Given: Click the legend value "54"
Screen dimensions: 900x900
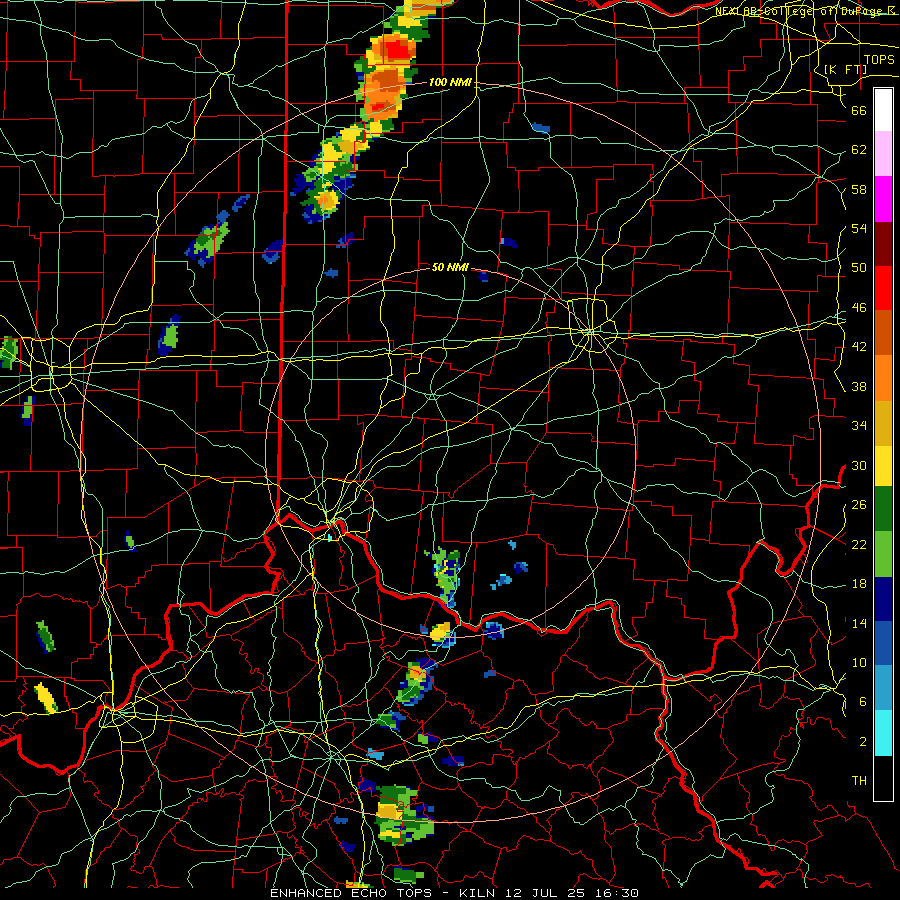Looking at the screenshot, I should tap(859, 228).
